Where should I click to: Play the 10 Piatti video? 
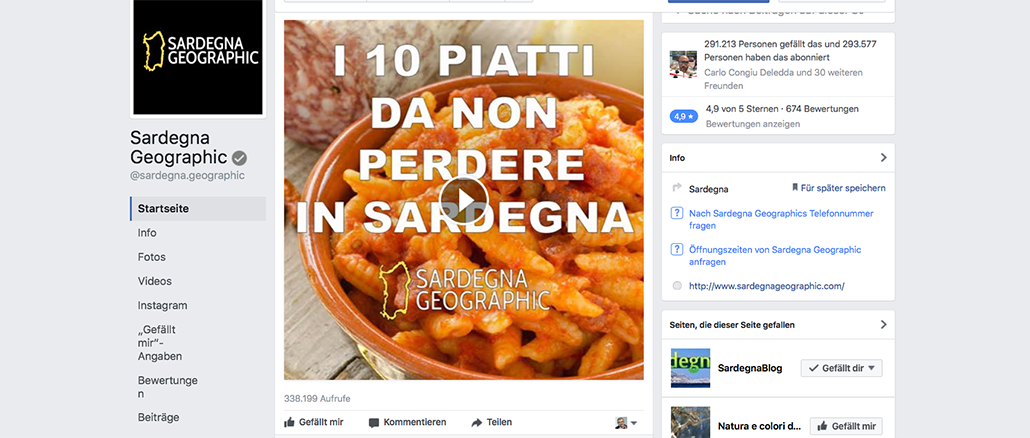[x=464, y=200]
